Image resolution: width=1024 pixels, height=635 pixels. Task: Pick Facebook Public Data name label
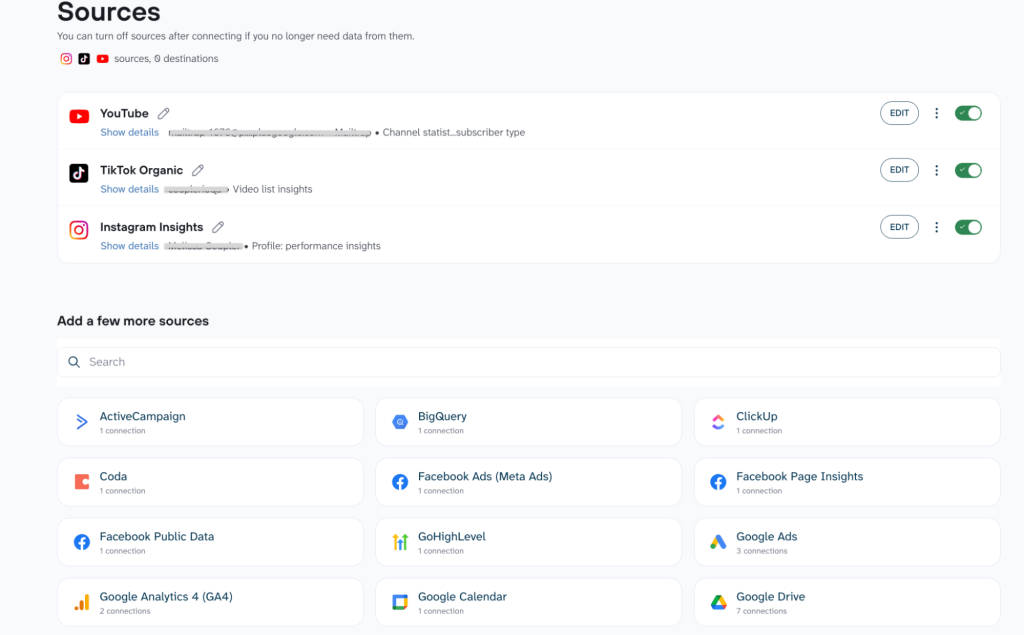(x=157, y=536)
